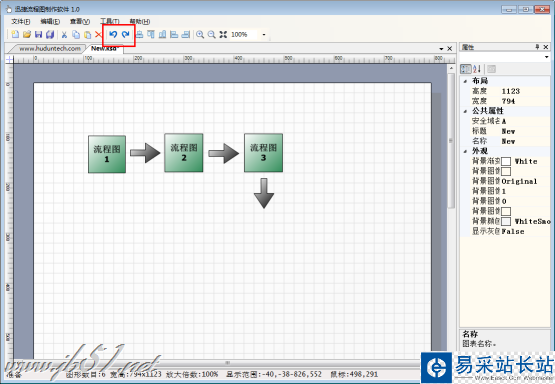The image size is (555, 384).
Task: Select the 流程图 2 shape on canvas
Action: pyautogui.click(x=184, y=153)
